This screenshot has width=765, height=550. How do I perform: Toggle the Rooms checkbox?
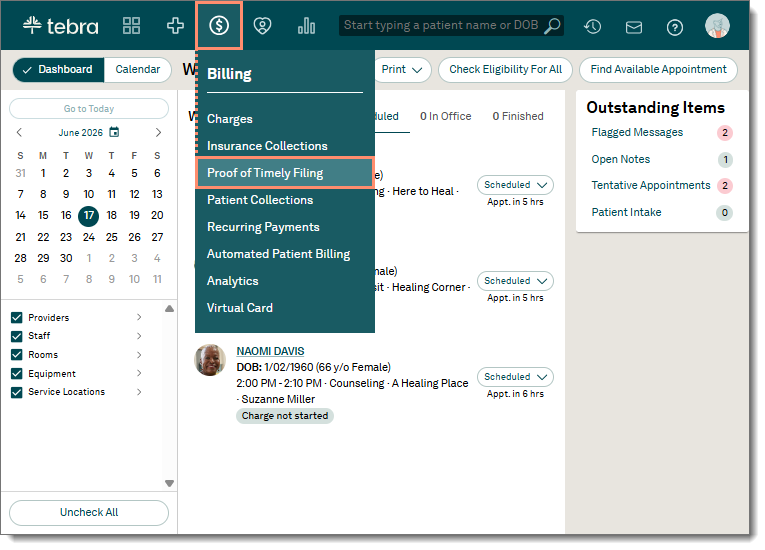click(x=17, y=355)
